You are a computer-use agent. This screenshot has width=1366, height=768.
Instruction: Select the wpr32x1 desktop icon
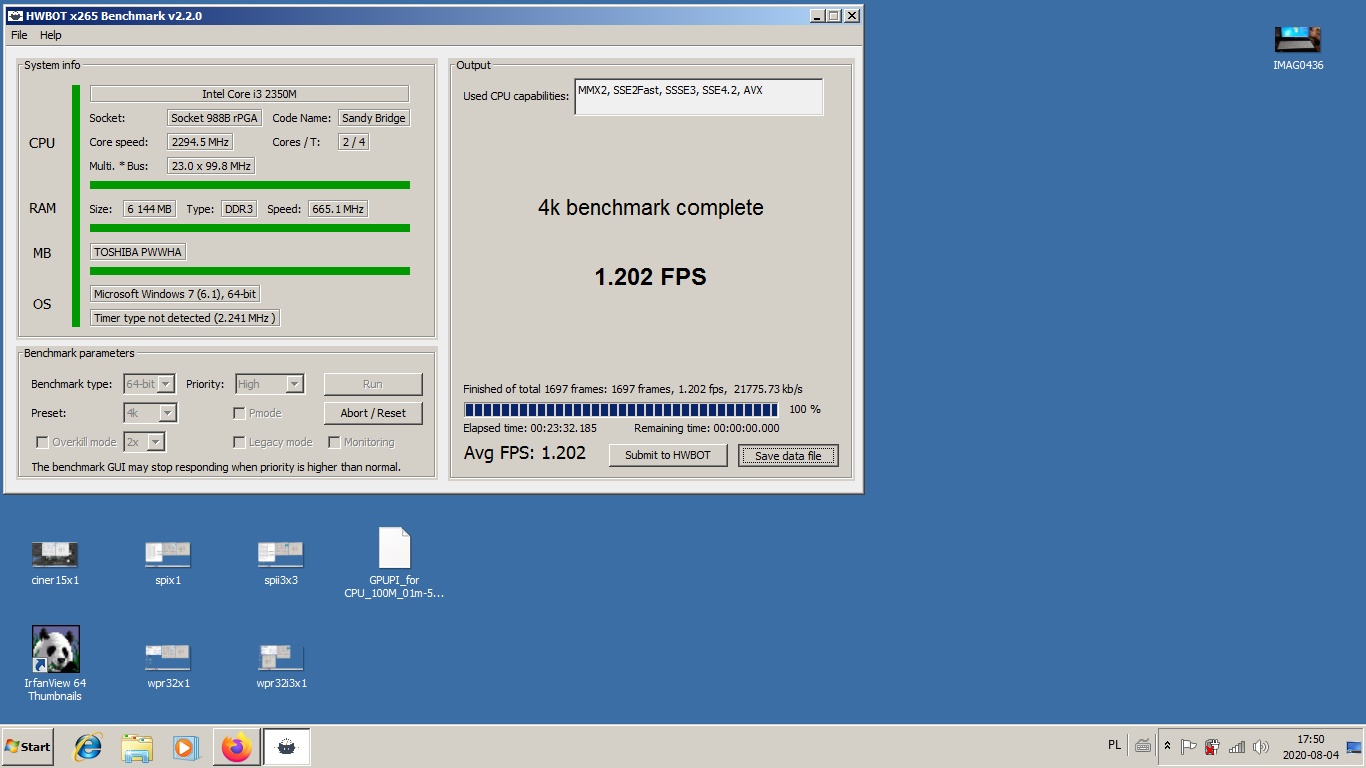(168, 667)
